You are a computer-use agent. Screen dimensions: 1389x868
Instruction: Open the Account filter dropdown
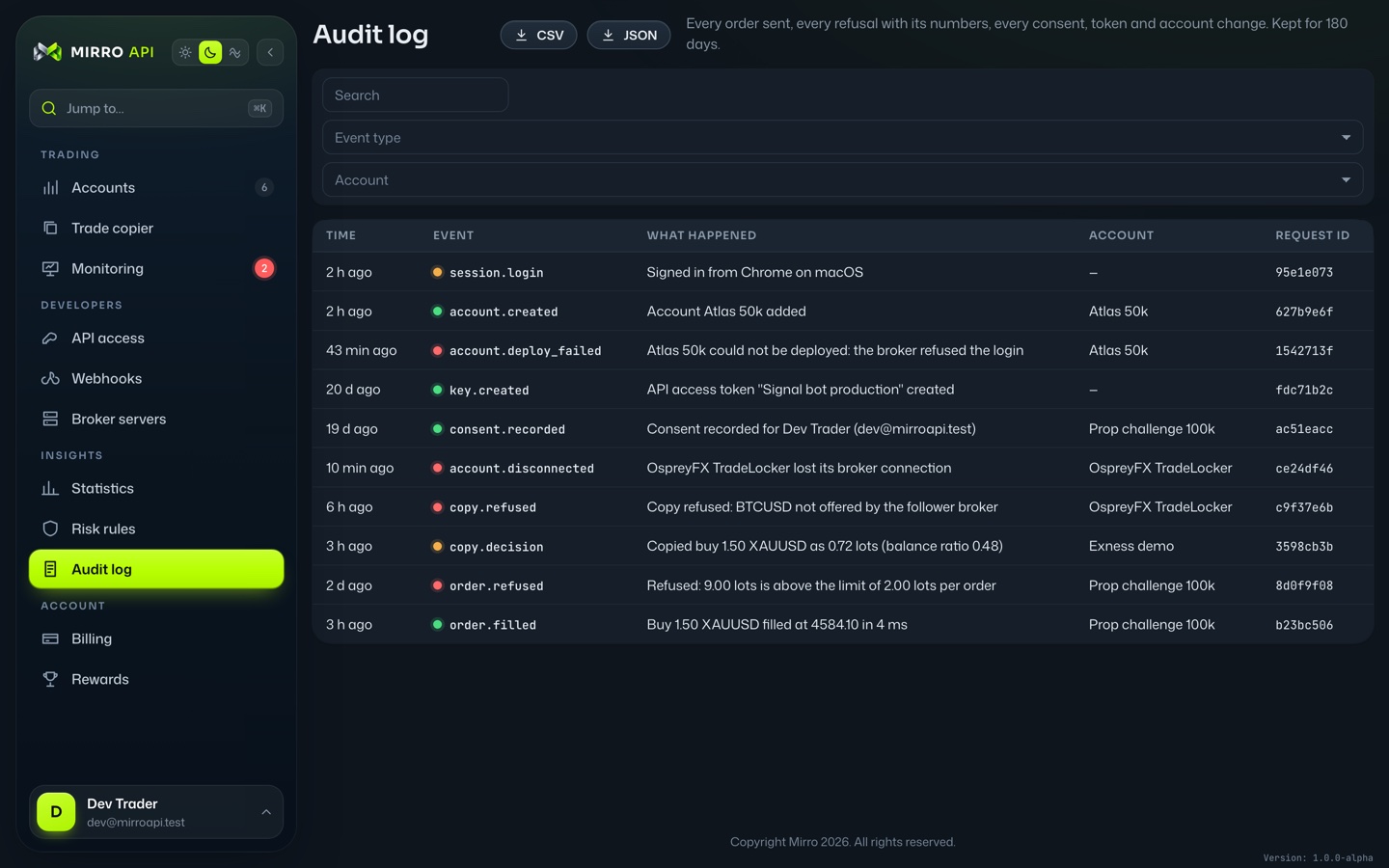click(842, 179)
